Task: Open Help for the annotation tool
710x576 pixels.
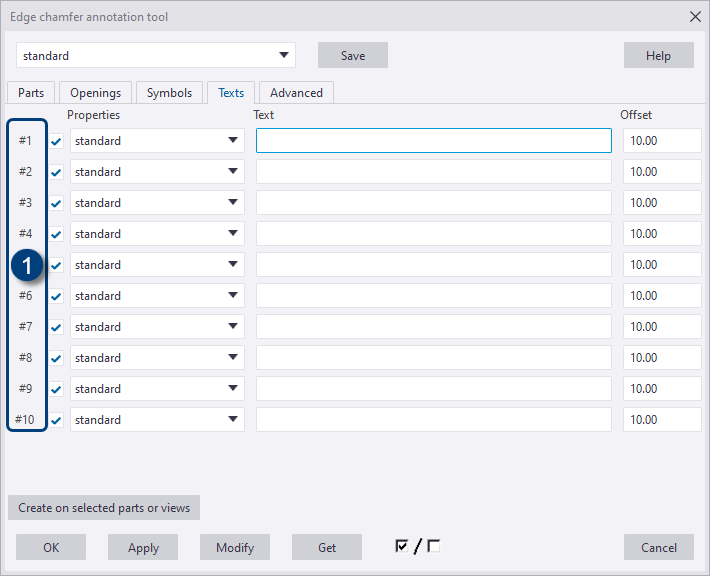Action: click(658, 55)
